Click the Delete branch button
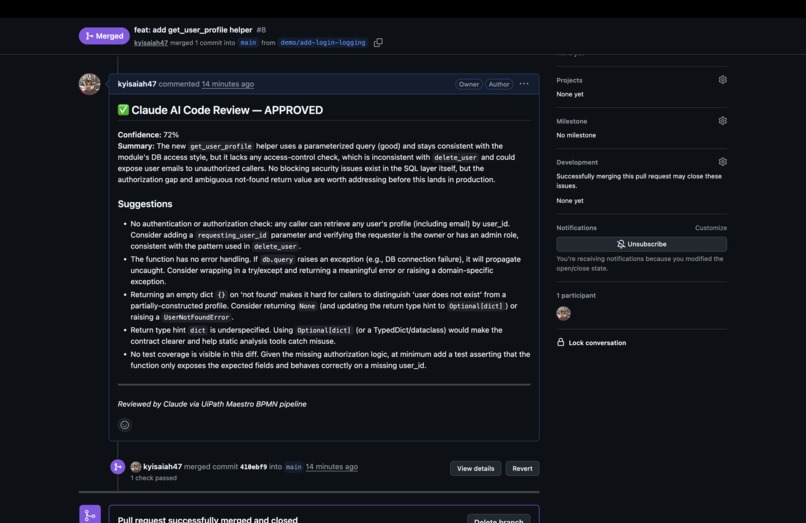The width and height of the screenshot is (806, 523). coord(499,519)
